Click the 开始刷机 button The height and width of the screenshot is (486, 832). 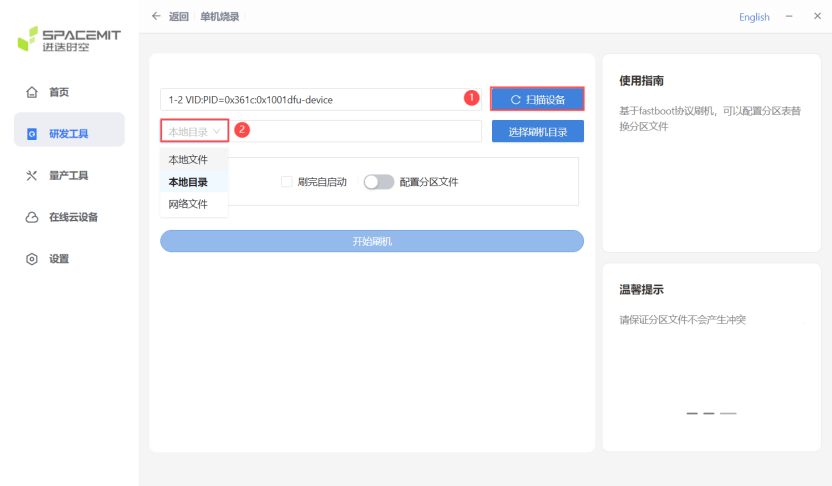(x=371, y=241)
